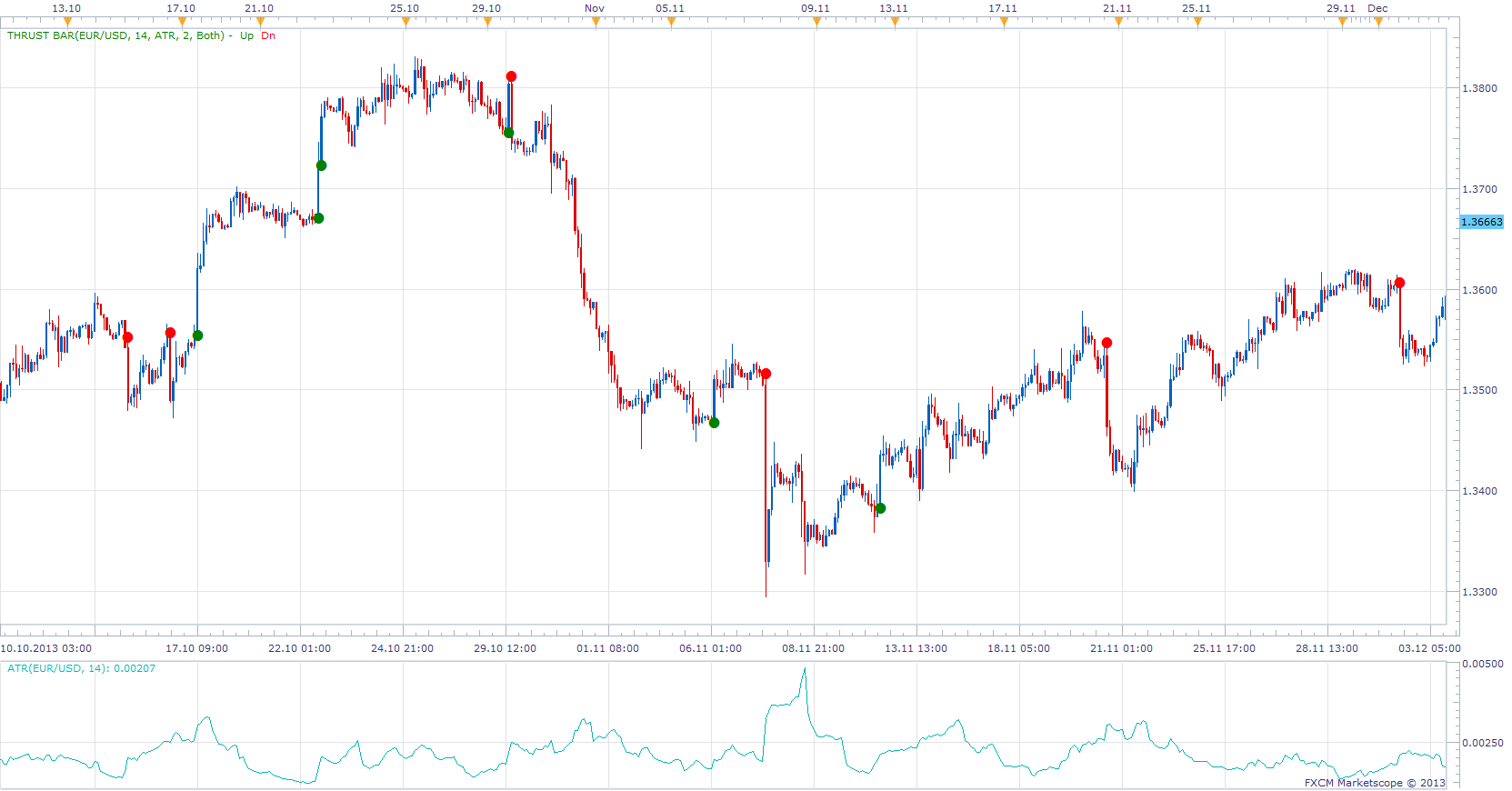Click the 1.3800 price axis label
The height and width of the screenshot is (791, 1512).
[1479, 88]
